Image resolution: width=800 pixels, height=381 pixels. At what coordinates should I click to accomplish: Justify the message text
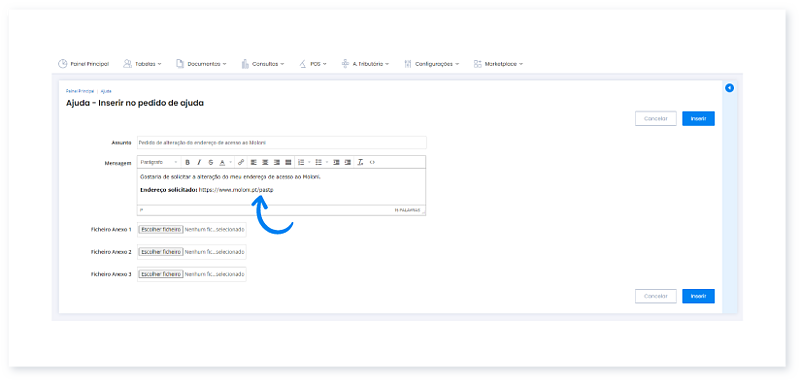click(288, 162)
